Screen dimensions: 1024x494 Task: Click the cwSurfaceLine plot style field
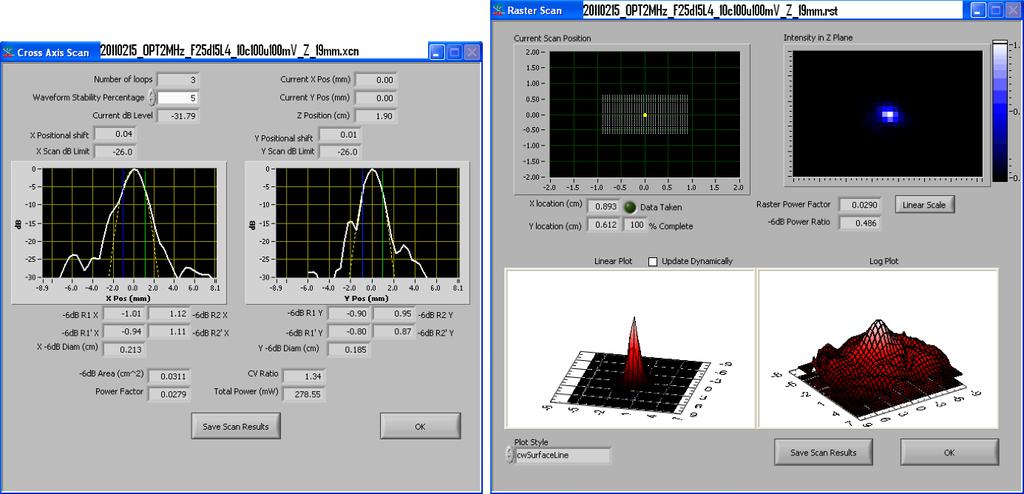coord(562,455)
